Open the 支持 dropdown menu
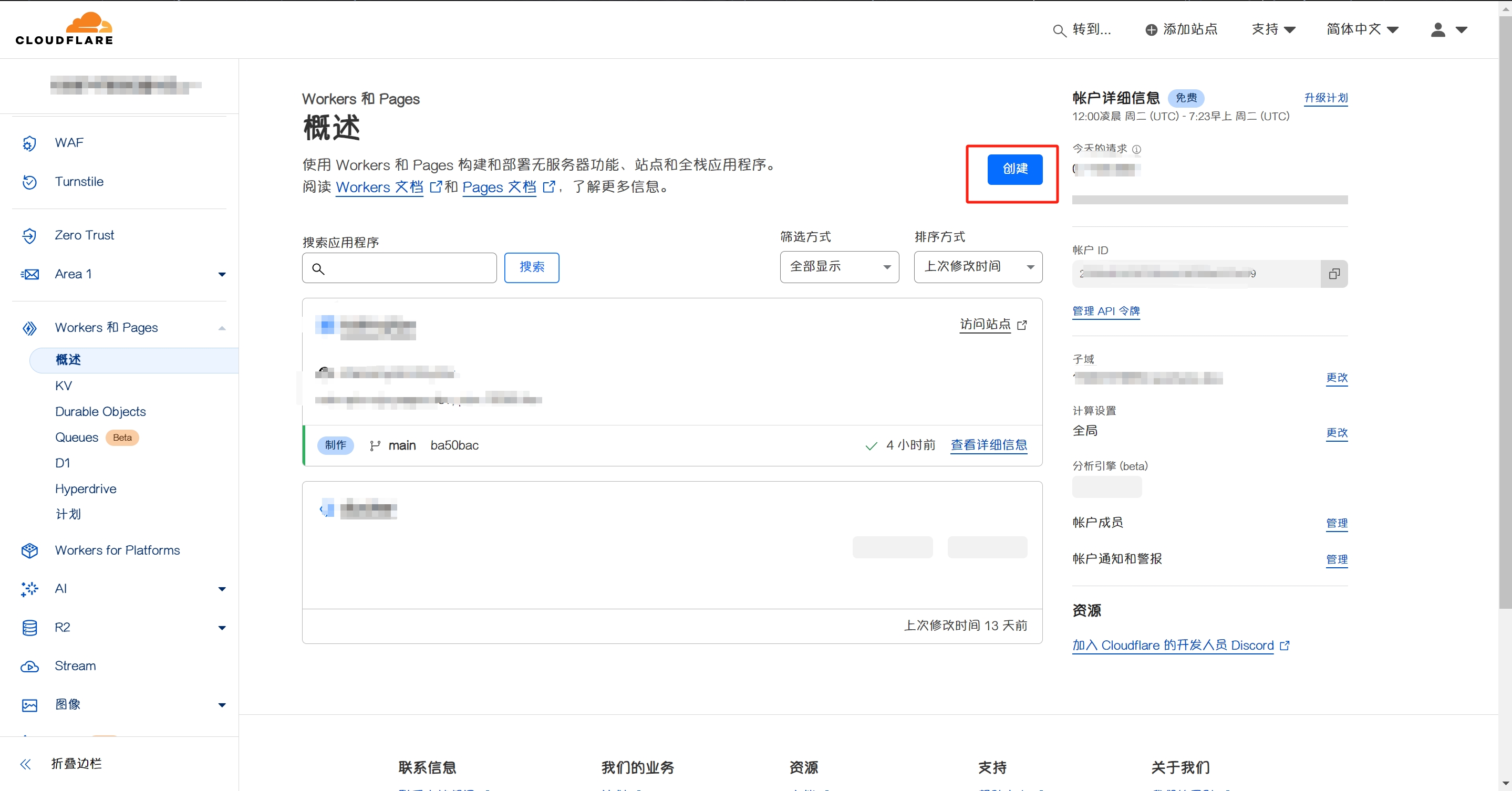This screenshot has width=1512, height=791. point(1273,29)
